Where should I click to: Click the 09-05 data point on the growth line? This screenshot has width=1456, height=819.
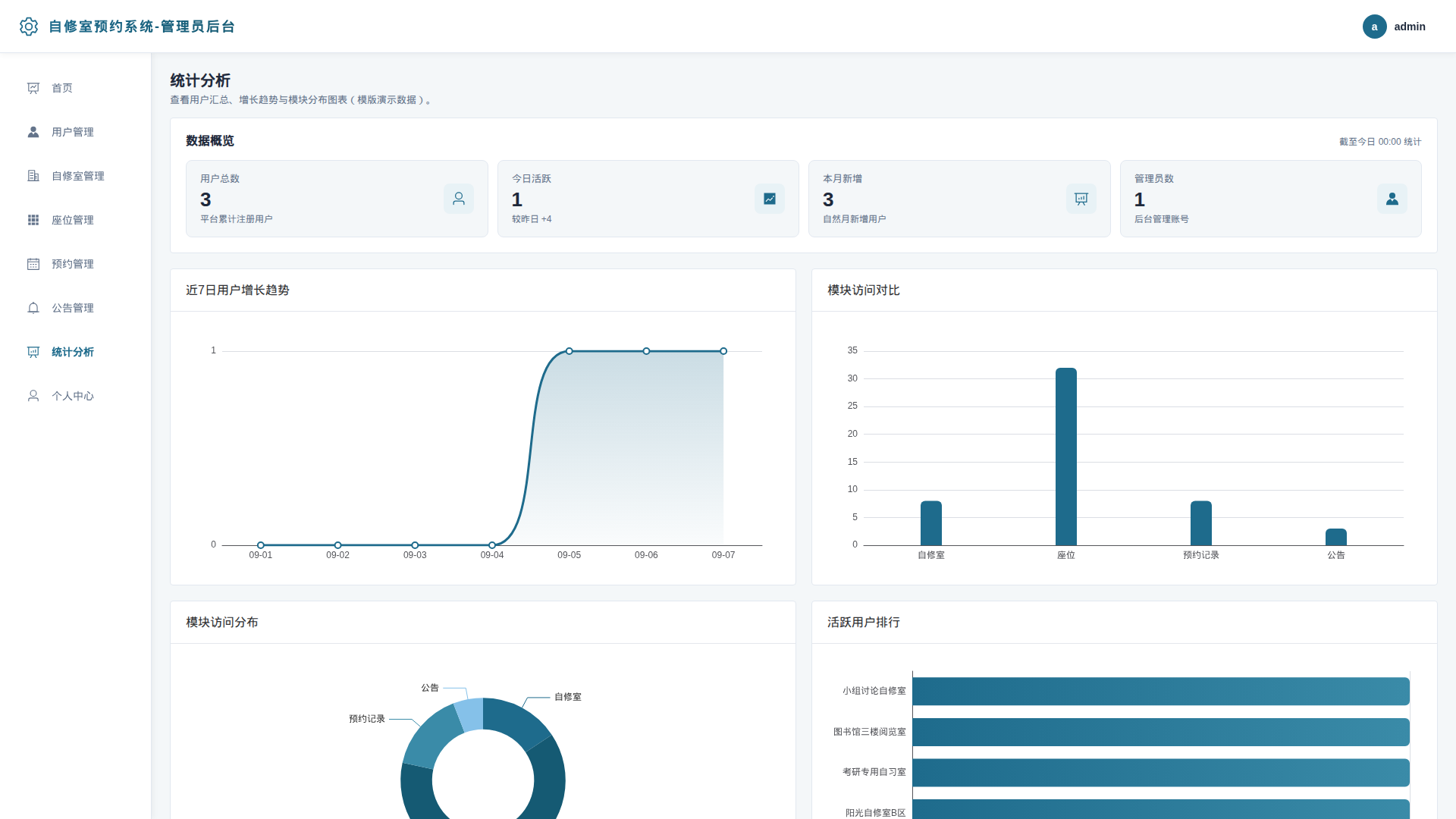click(570, 351)
